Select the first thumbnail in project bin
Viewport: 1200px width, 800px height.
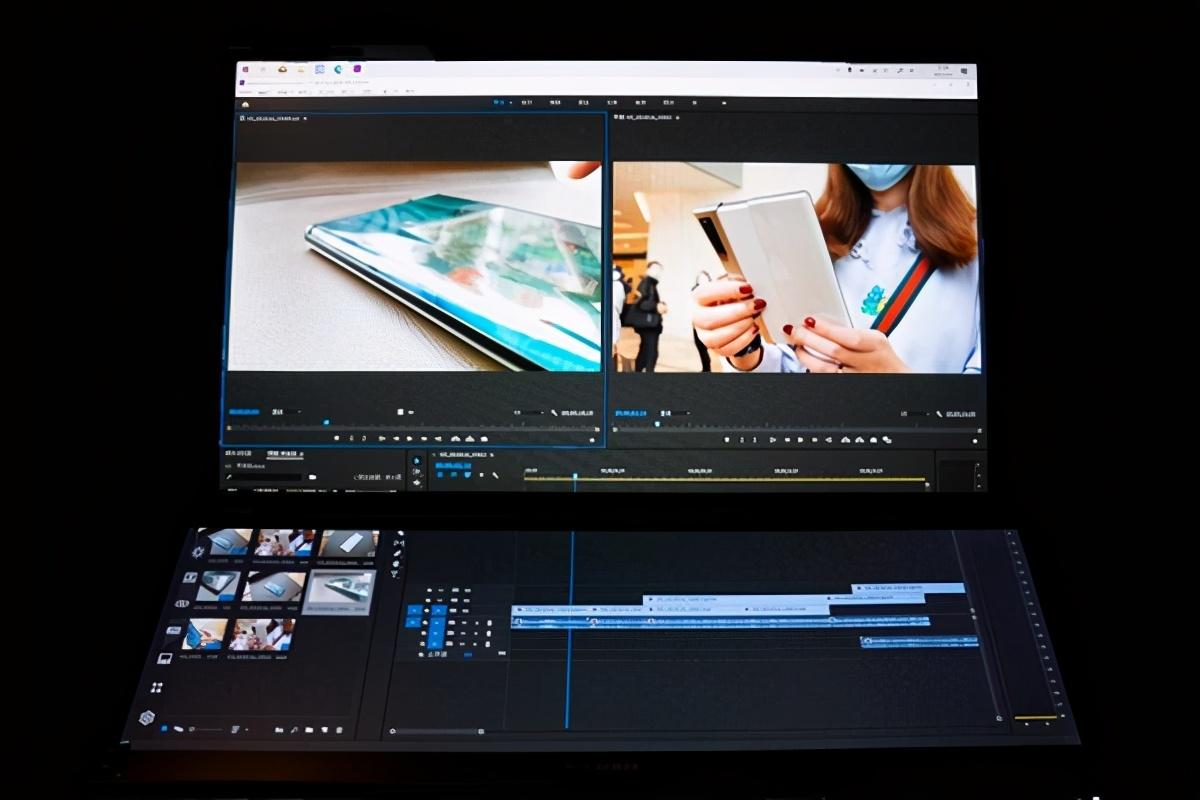coord(225,541)
